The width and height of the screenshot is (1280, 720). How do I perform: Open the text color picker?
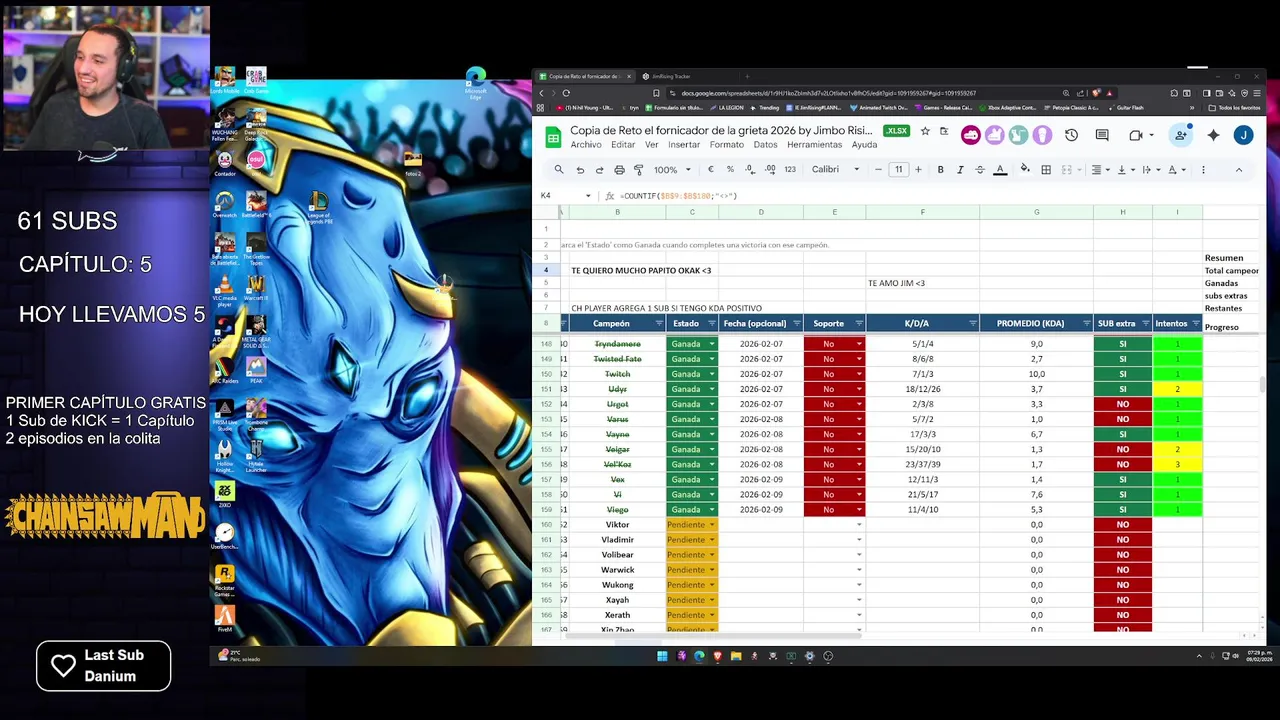(1000, 170)
